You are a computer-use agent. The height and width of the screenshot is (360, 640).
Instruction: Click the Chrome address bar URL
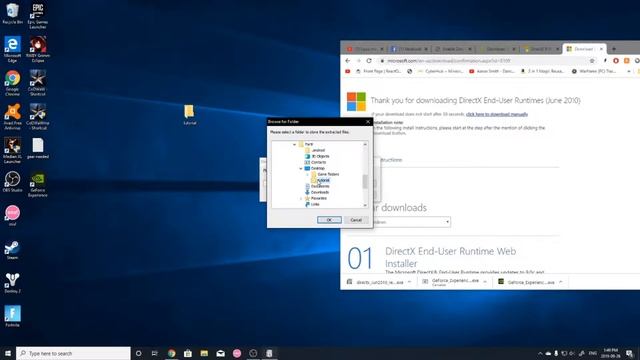tap(449, 60)
